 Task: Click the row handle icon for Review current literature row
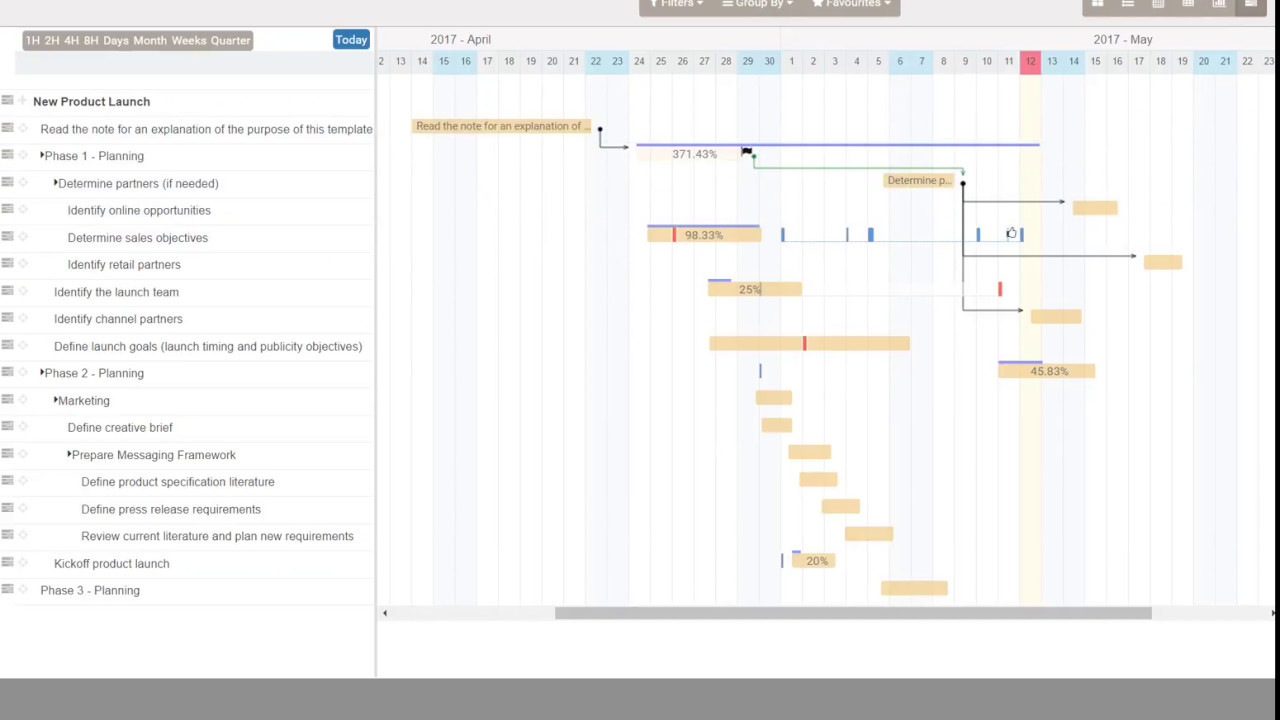[8, 535]
